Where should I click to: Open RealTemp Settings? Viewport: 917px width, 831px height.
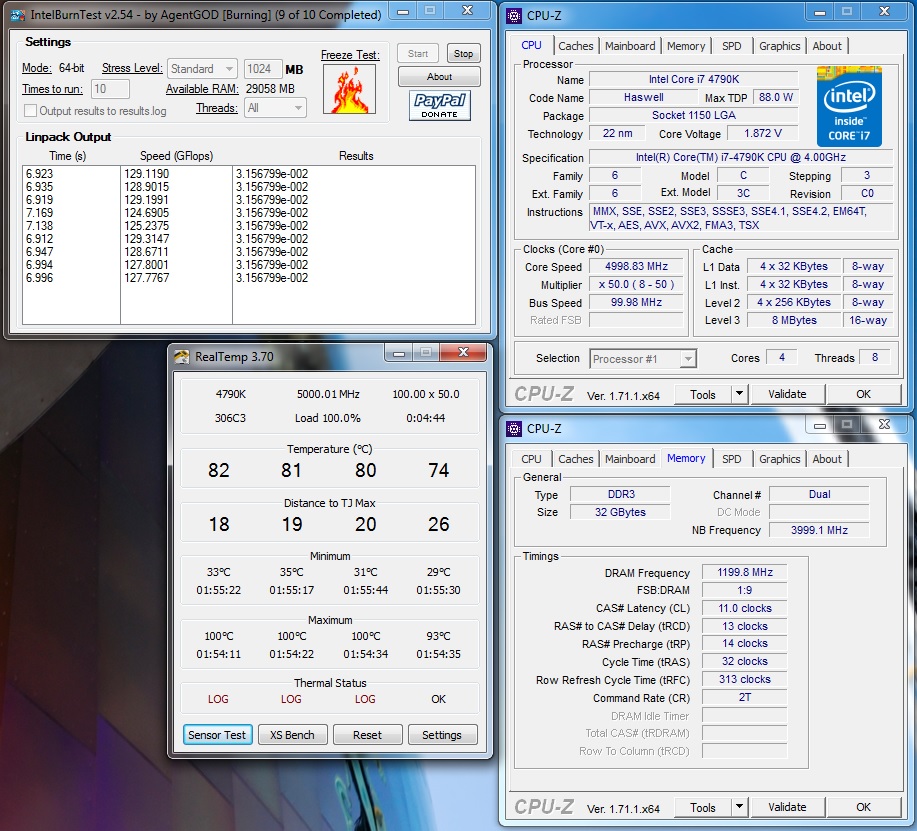point(442,735)
